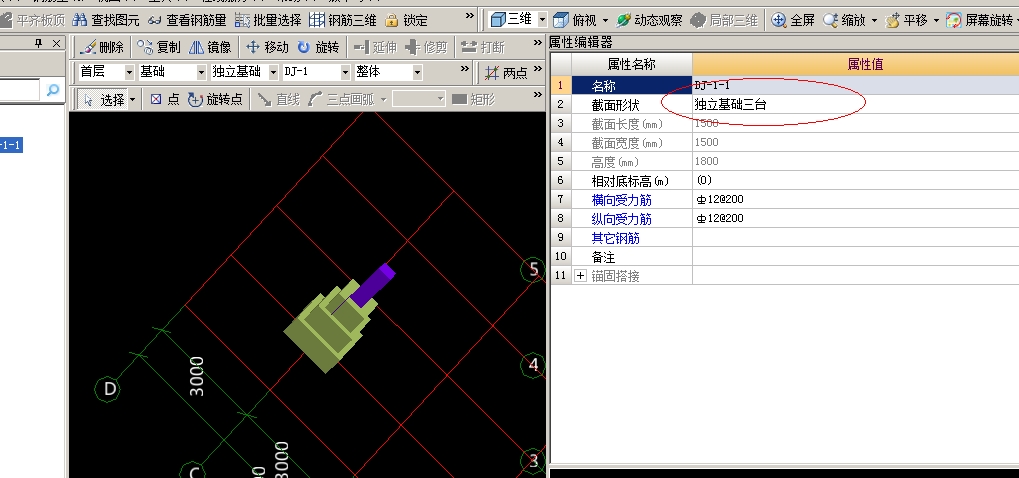Click axis bubble 5

click(533, 270)
